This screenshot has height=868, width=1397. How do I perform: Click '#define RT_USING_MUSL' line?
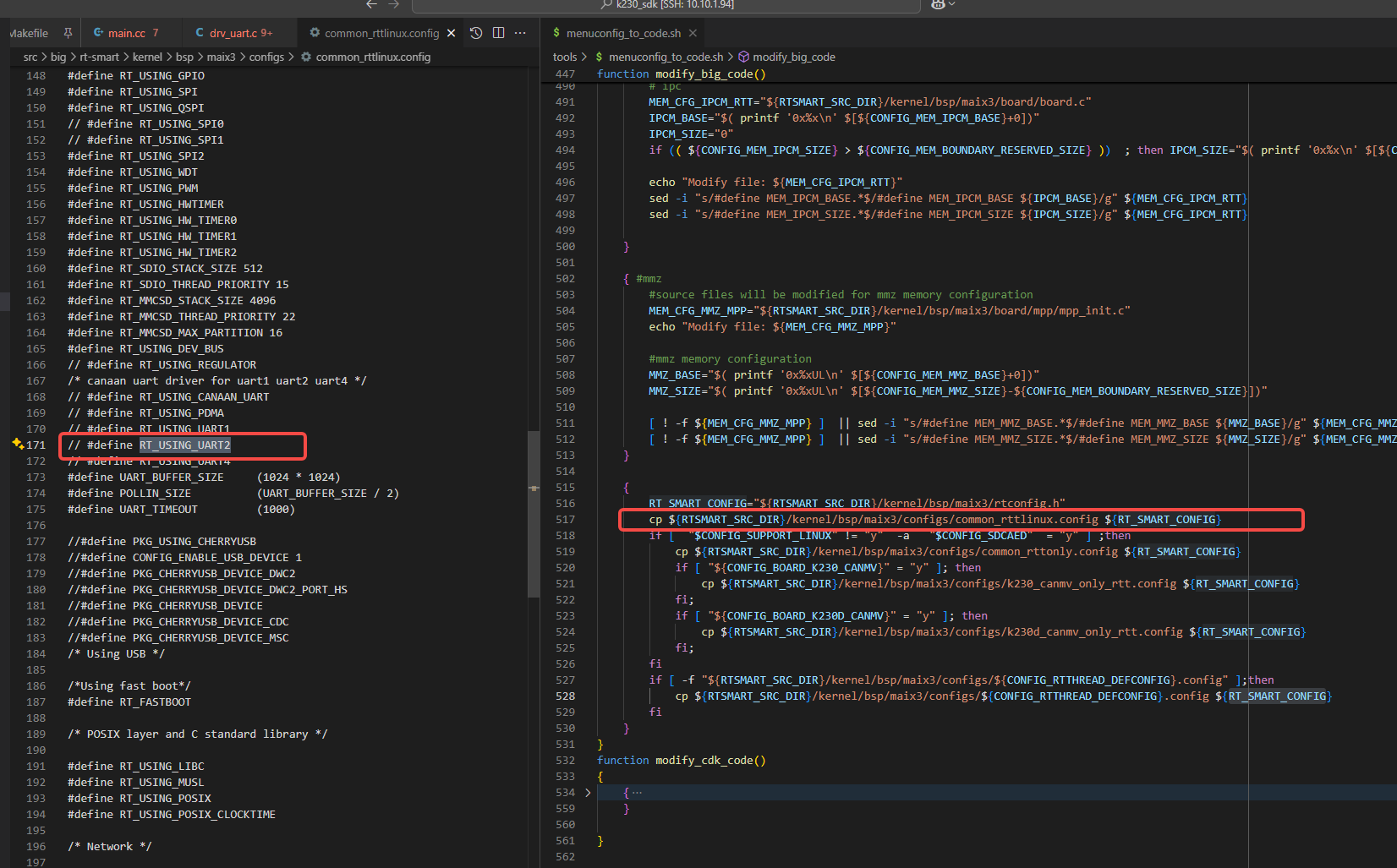click(x=136, y=782)
